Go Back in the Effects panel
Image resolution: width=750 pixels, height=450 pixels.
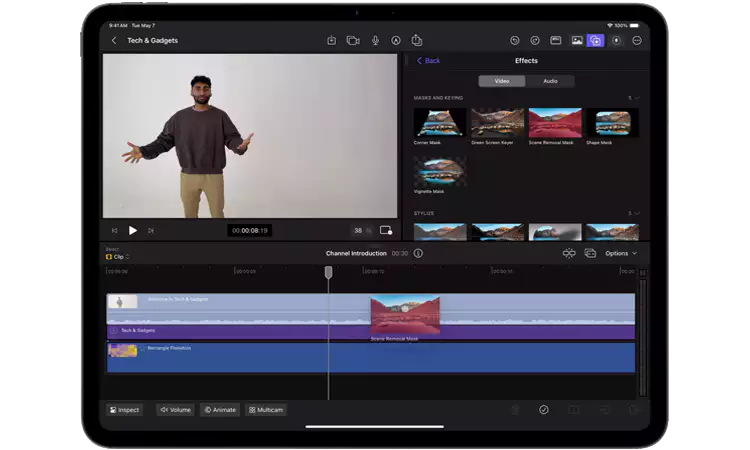point(428,61)
